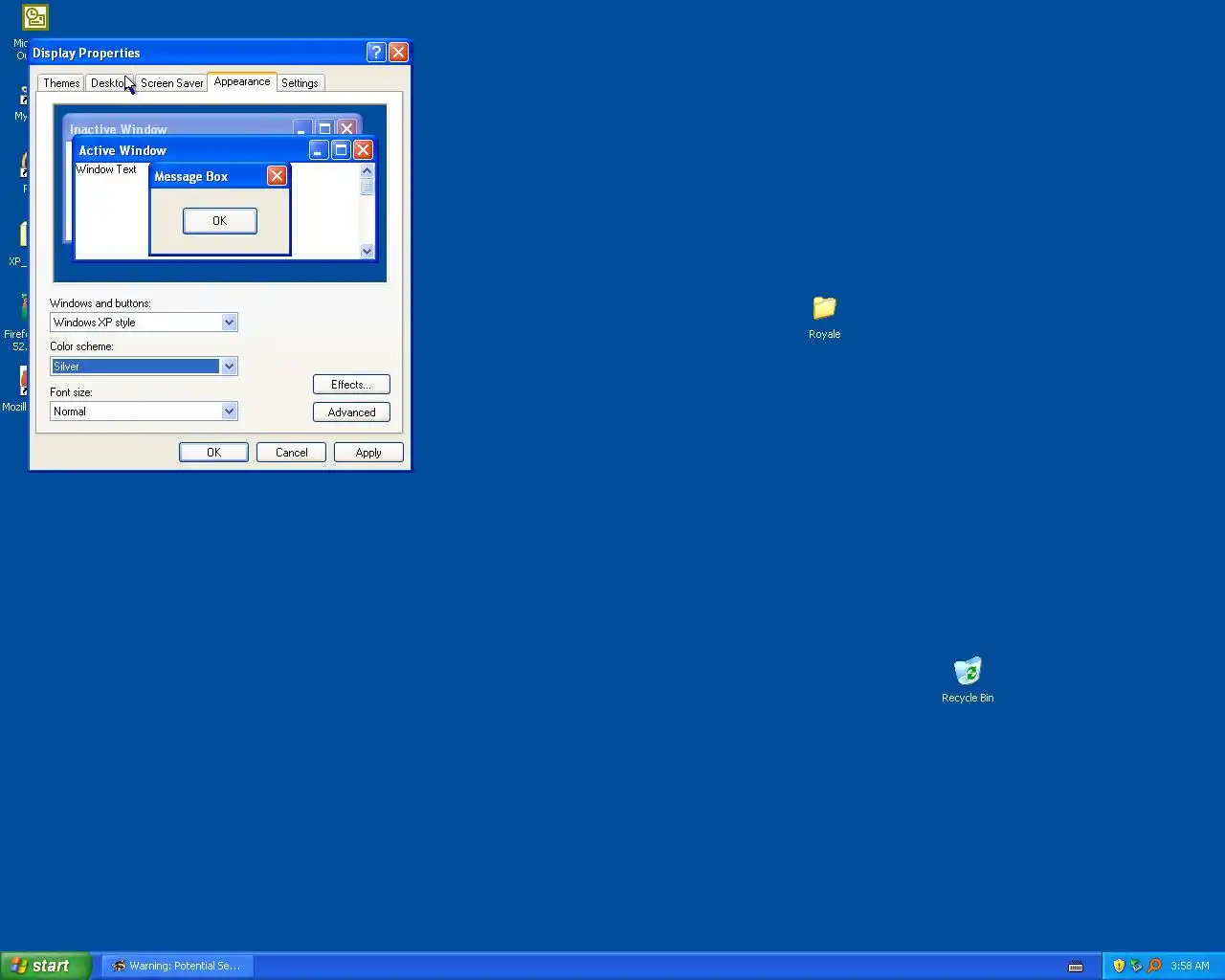
Task: Click OK in the Message Box preview
Action: (219, 221)
